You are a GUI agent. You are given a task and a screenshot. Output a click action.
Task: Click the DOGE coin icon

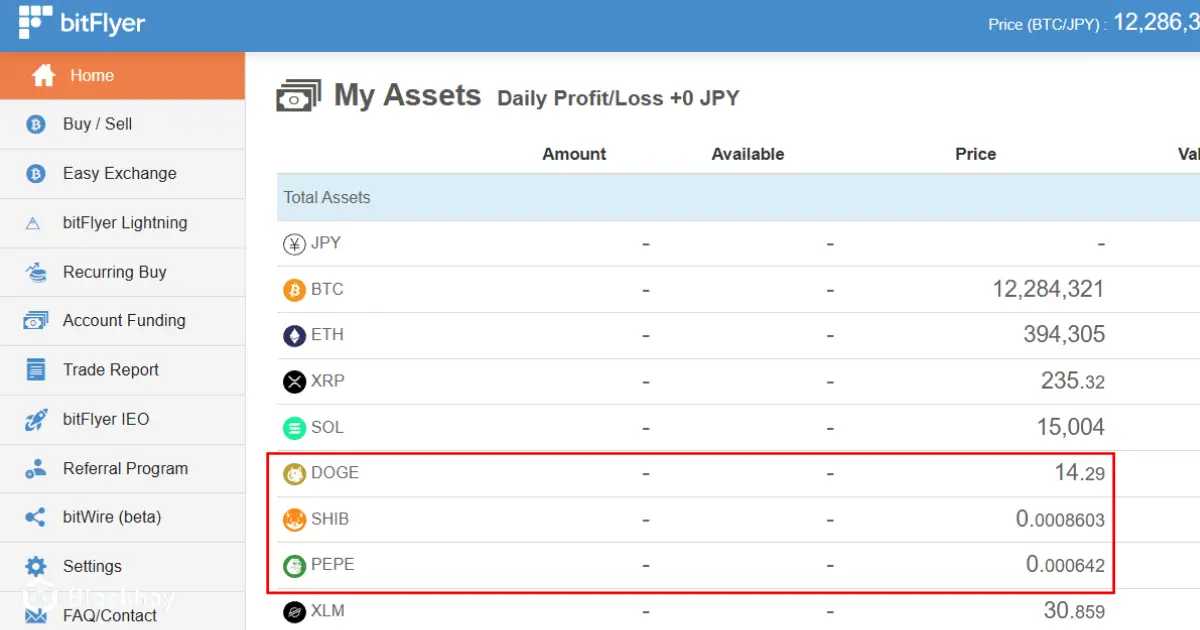[294, 474]
